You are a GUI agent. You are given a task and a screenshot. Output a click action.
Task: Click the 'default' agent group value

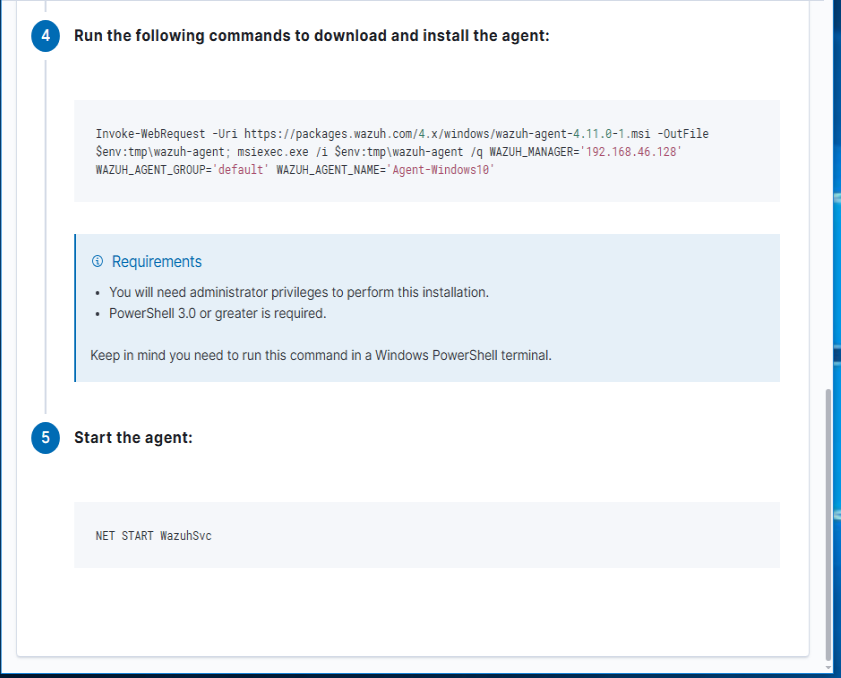(x=241, y=170)
